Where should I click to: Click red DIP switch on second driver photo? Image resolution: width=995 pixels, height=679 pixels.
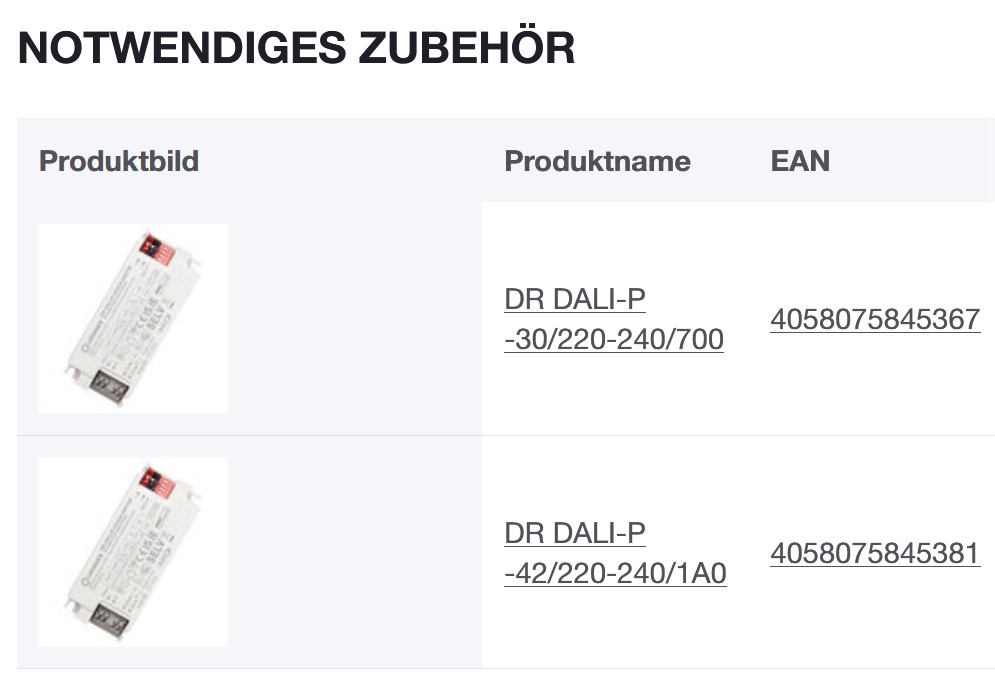click(159, 480)
